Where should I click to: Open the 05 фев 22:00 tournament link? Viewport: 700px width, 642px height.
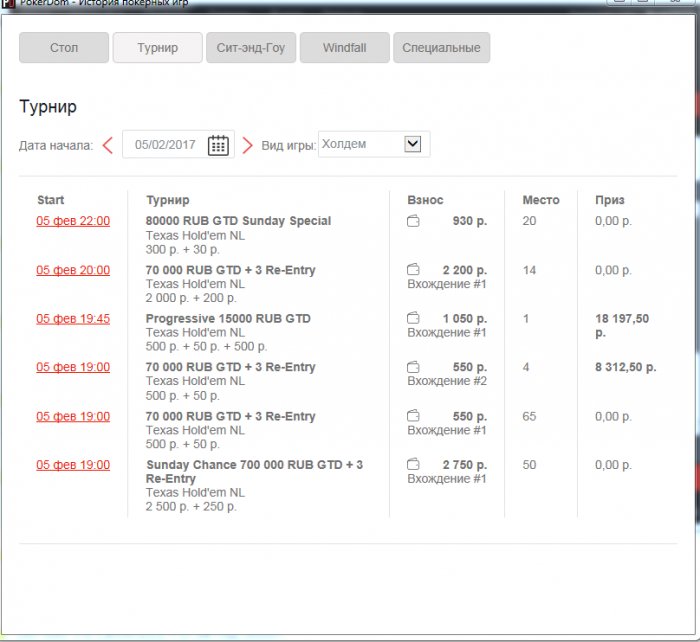click(x=73, y=221)
